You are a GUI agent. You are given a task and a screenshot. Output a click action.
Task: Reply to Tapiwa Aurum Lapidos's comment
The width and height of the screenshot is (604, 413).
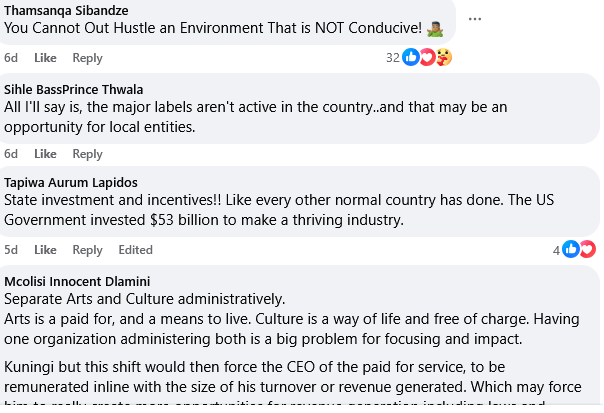87,250
